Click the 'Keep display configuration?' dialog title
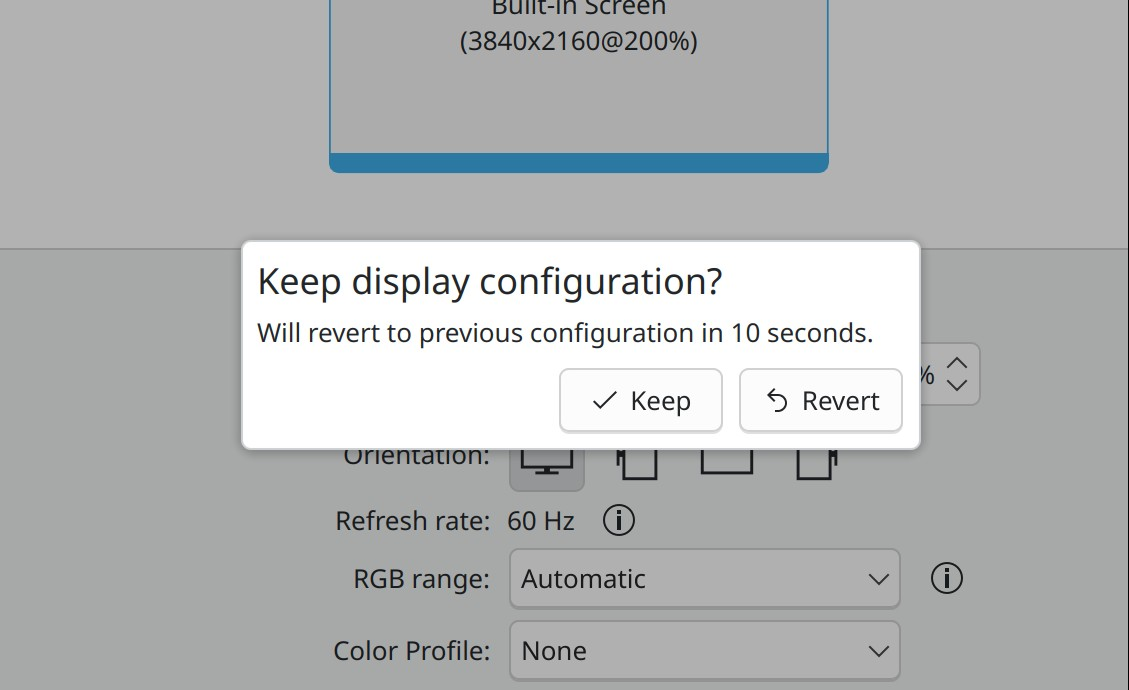Image resolution: width=1129 pixels, height=690 pixels. click(490, 282)
